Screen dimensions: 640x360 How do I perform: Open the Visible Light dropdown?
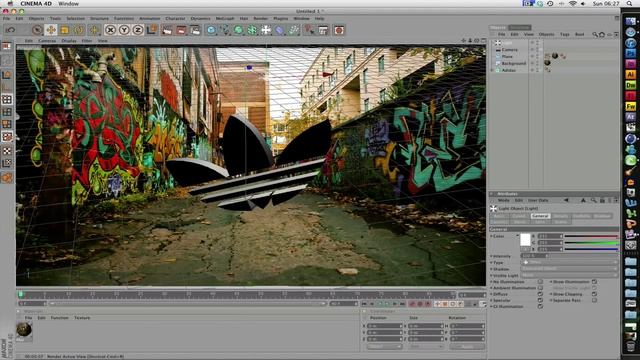pos(569,276)
